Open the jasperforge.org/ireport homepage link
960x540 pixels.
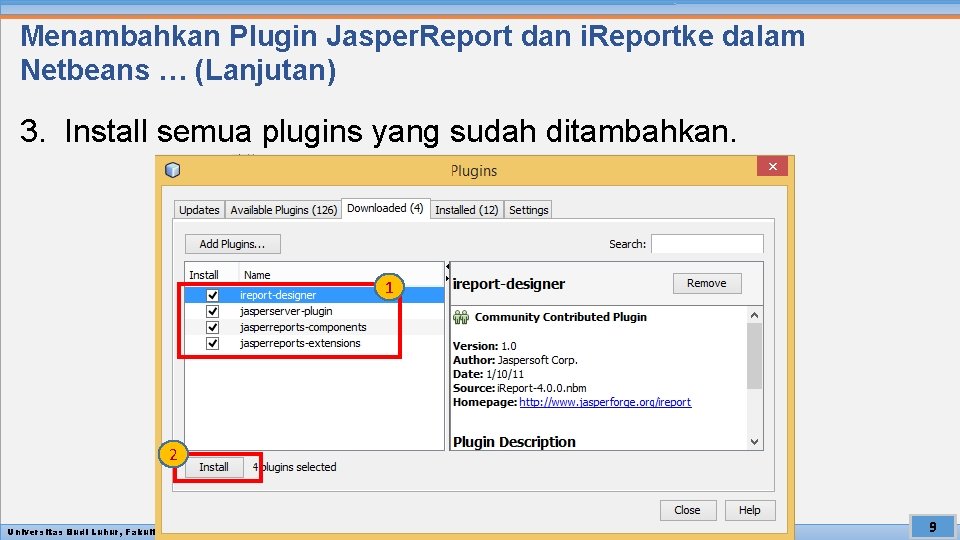pyautogui.click(x=605, y=402)
